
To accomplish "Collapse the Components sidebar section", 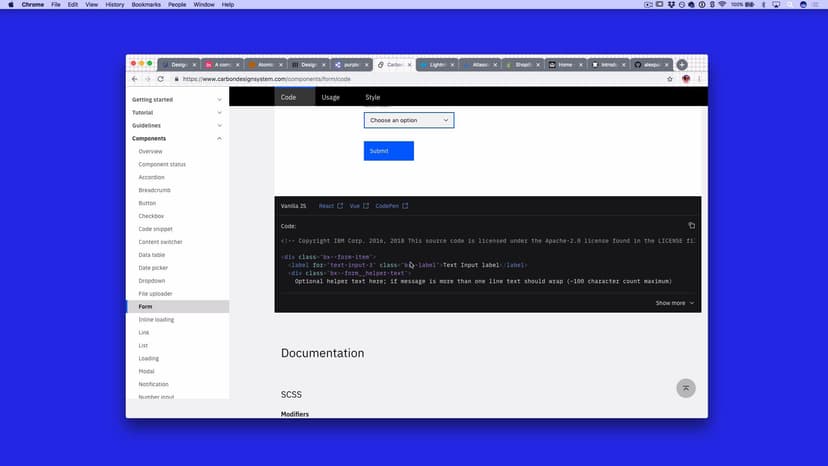I will coord(219,138).
